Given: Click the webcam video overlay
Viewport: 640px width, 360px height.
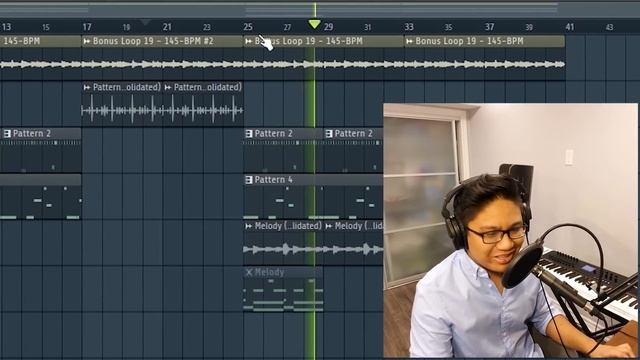Looking at the screenshot, I should 510,230.
